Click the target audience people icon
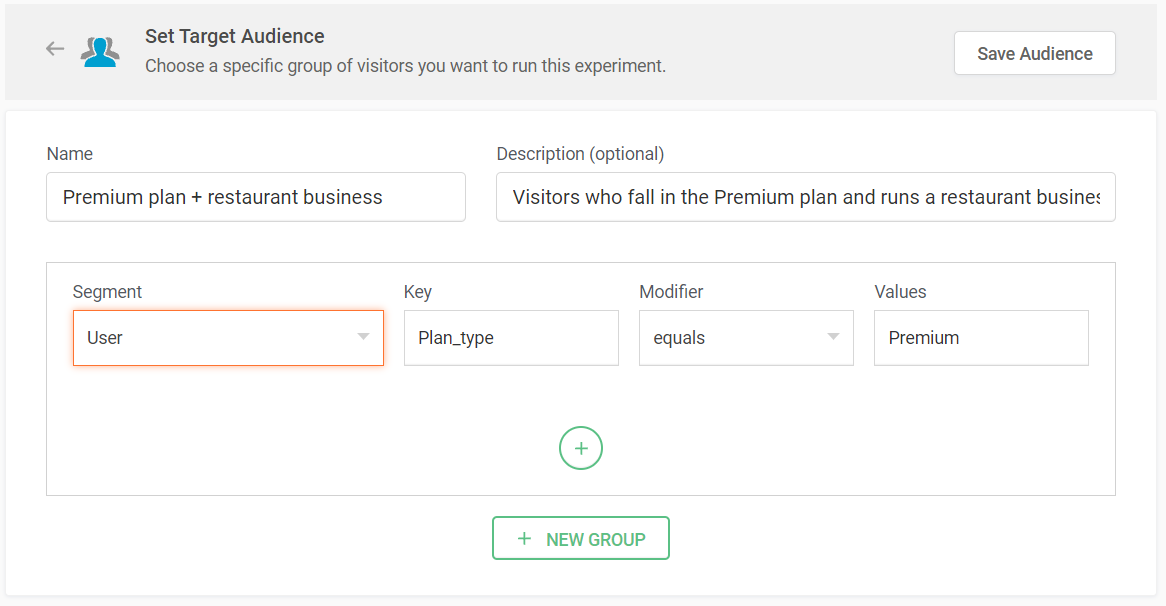 click(100, 51)
